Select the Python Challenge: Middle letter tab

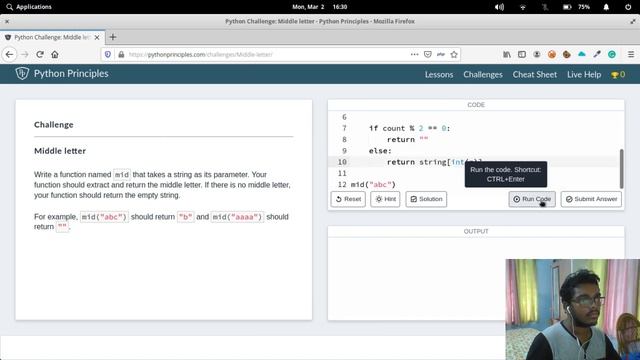pyautogui.click(x=52, y=37)
